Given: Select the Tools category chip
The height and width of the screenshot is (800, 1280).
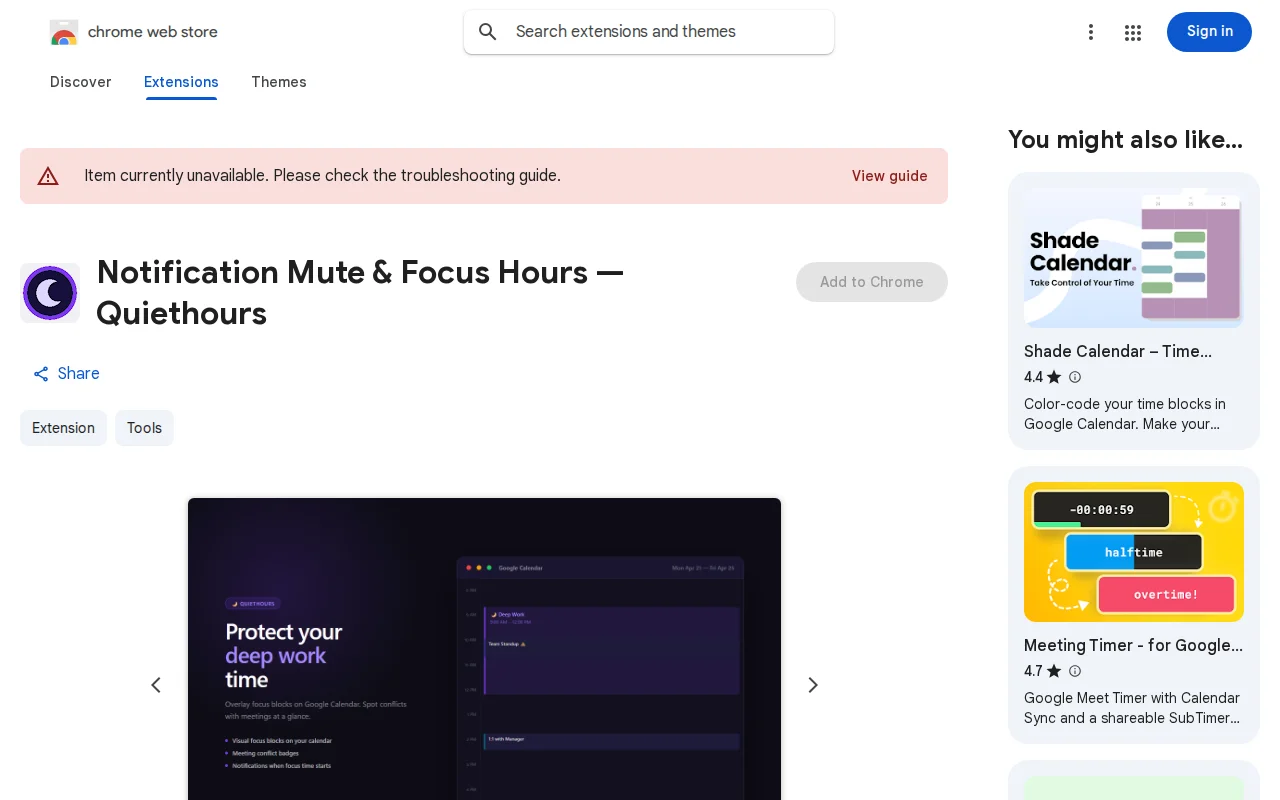Looking at the screenshot, I should tap(144, 428).
